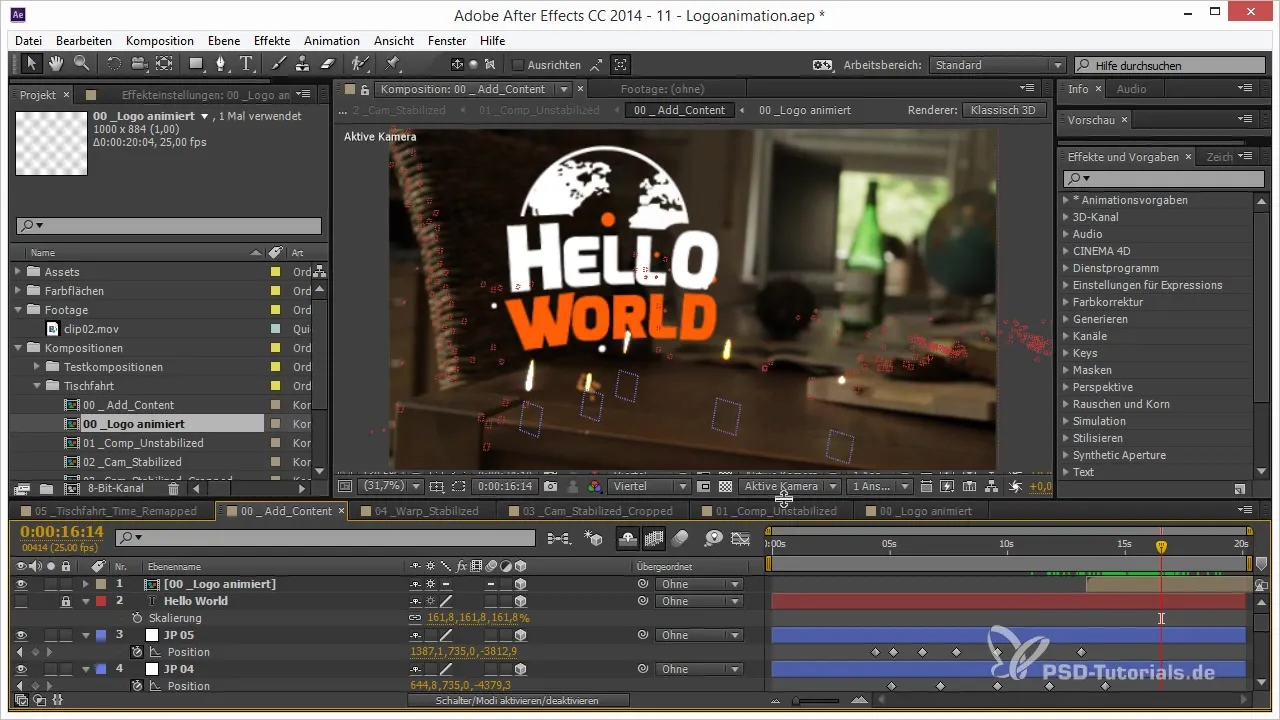Open the composition mini-flowchart in timeline
The width and height of the screenshot is (1280, 720).
pos(559,538)
